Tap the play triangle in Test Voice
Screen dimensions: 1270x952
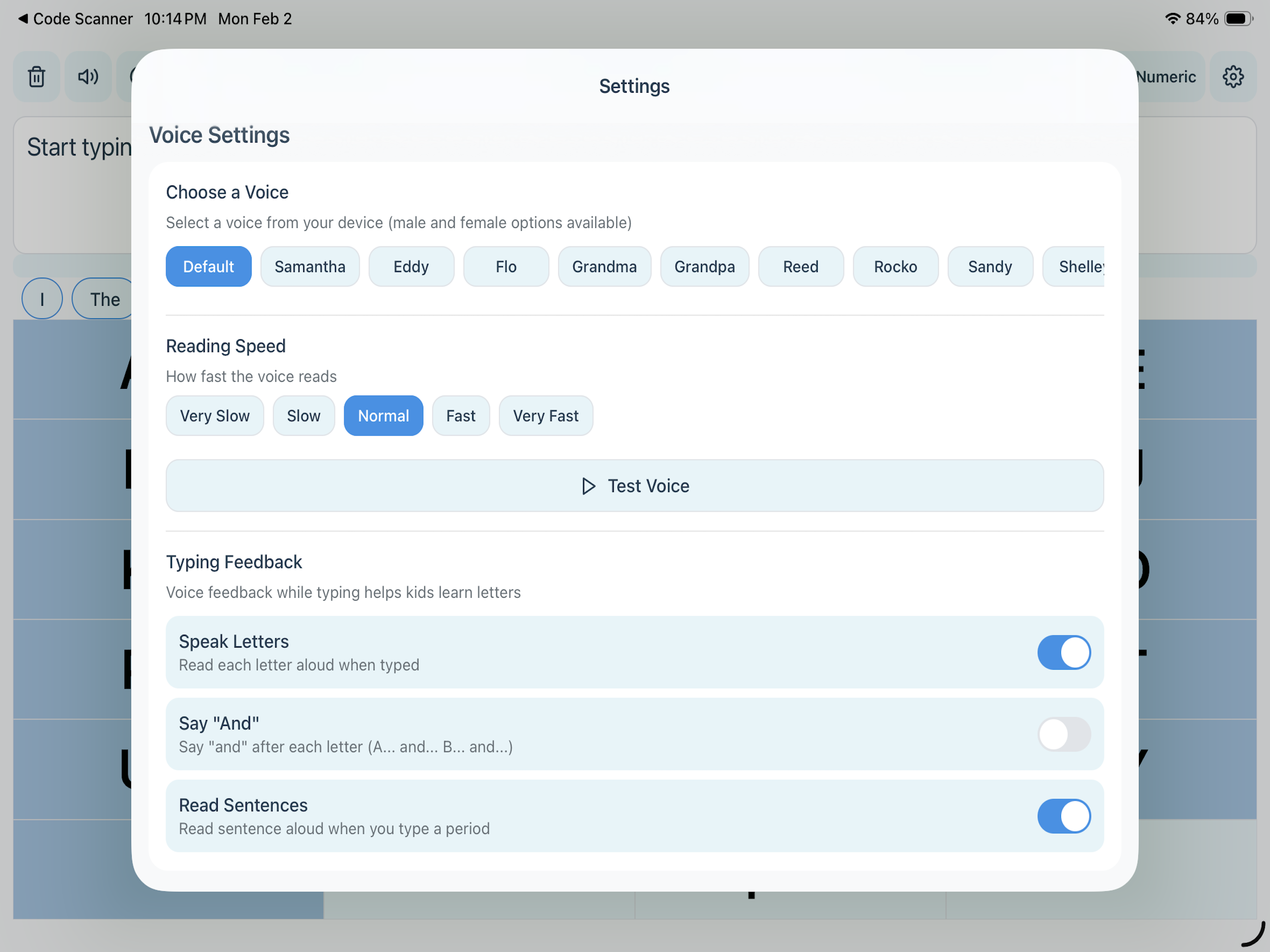[x=588, y=486]
